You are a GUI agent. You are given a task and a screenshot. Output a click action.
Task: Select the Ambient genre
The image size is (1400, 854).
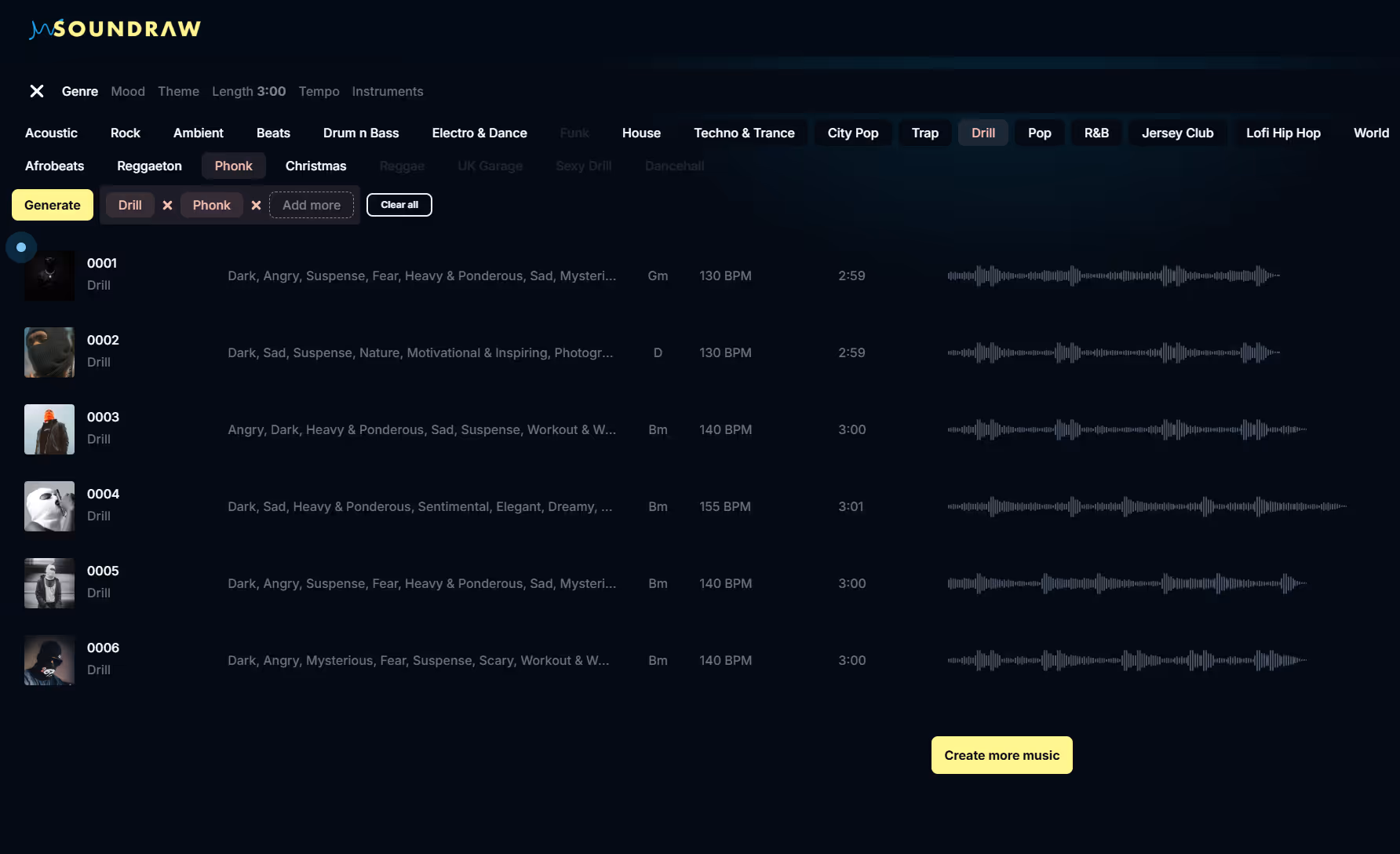[199, 133]
